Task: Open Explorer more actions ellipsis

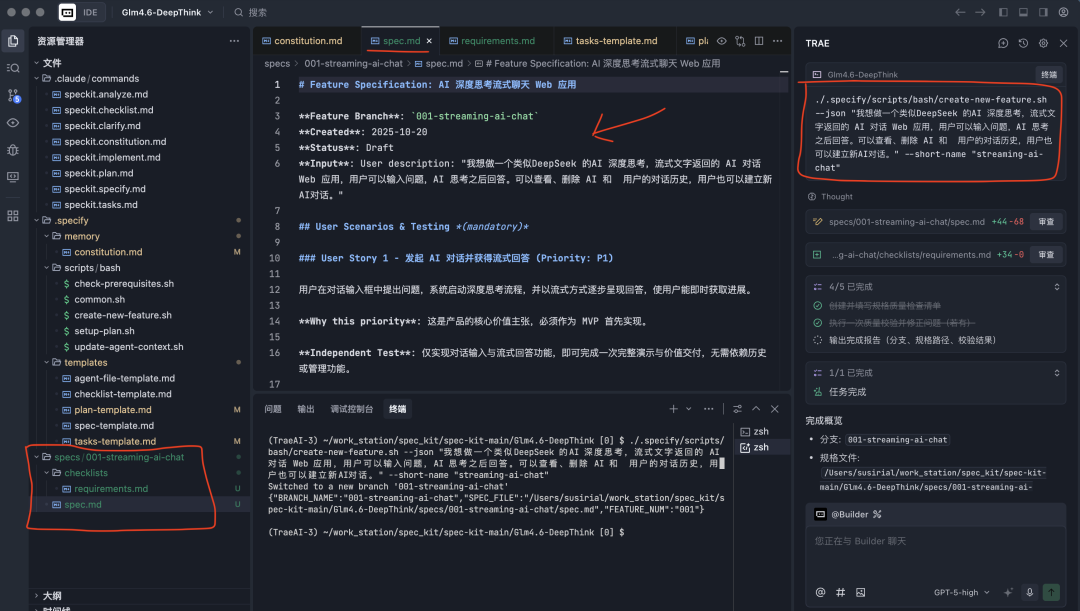Action: (234, 41)
